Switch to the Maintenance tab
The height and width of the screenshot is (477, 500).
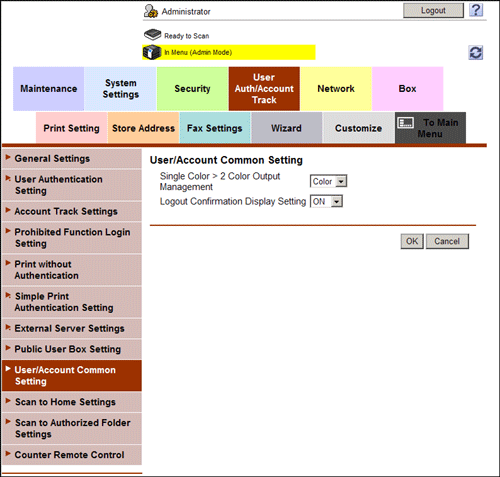pos(49,89)
